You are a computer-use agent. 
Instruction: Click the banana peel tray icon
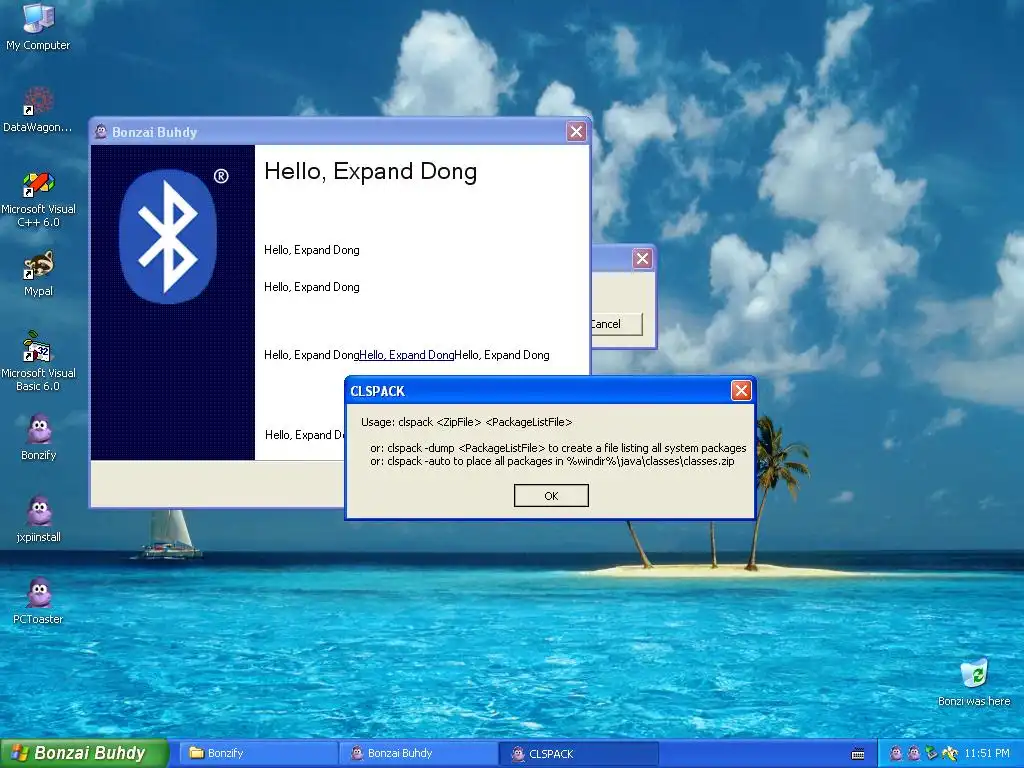950,754
